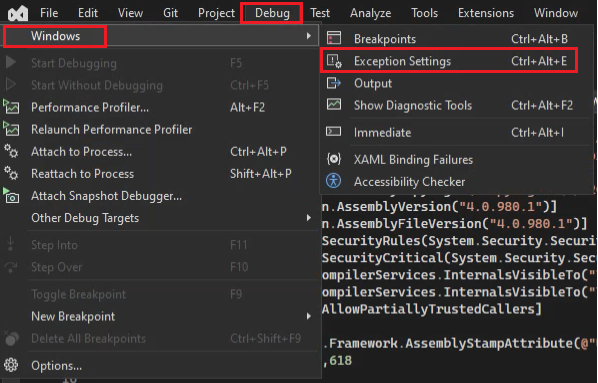The height and width of the screenshot is (383, 598).
Task: Click the Ctrl+Alt+P shortcut text
Action: 258,151
